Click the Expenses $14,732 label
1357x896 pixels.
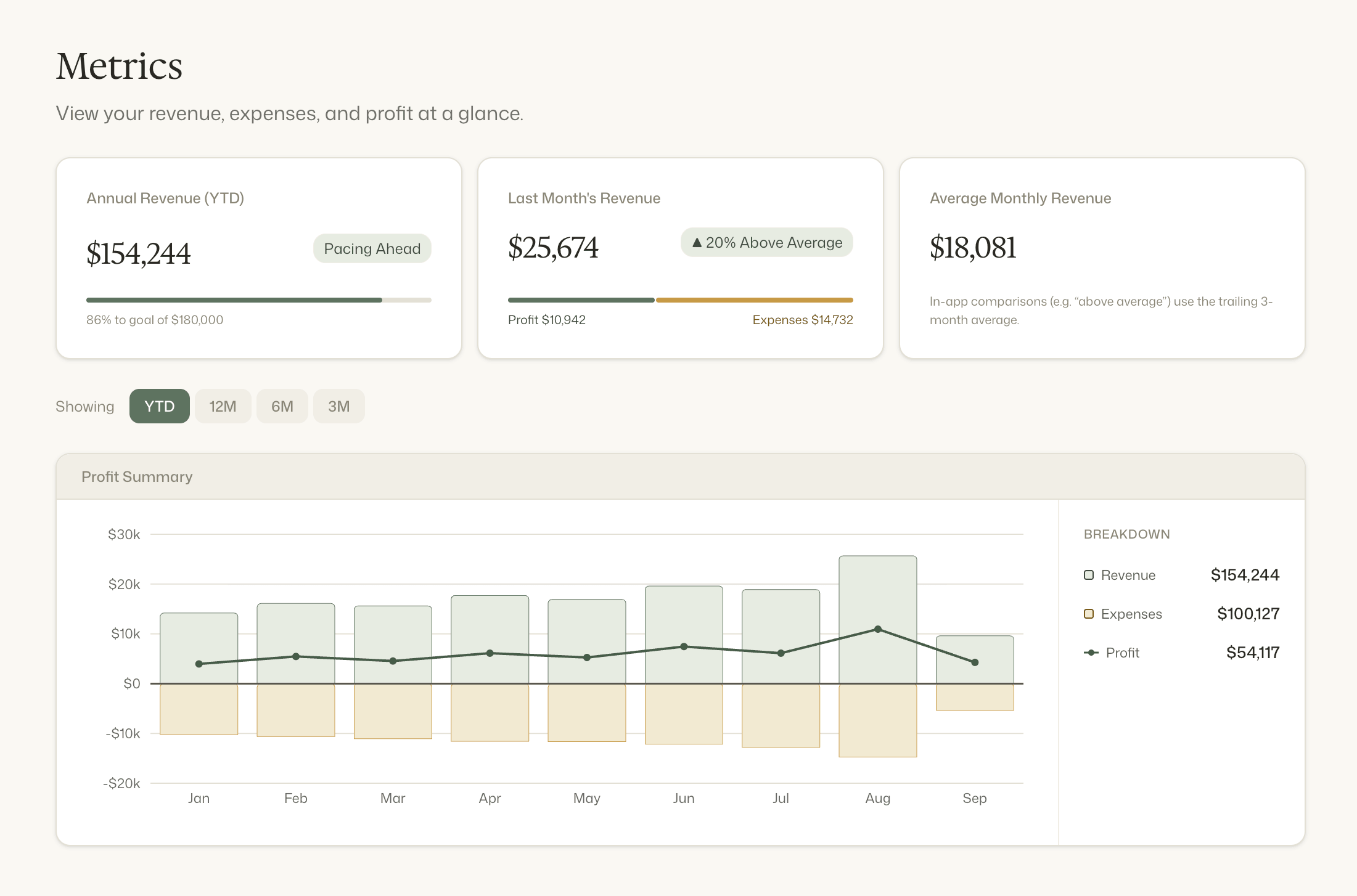click(803, 320)
